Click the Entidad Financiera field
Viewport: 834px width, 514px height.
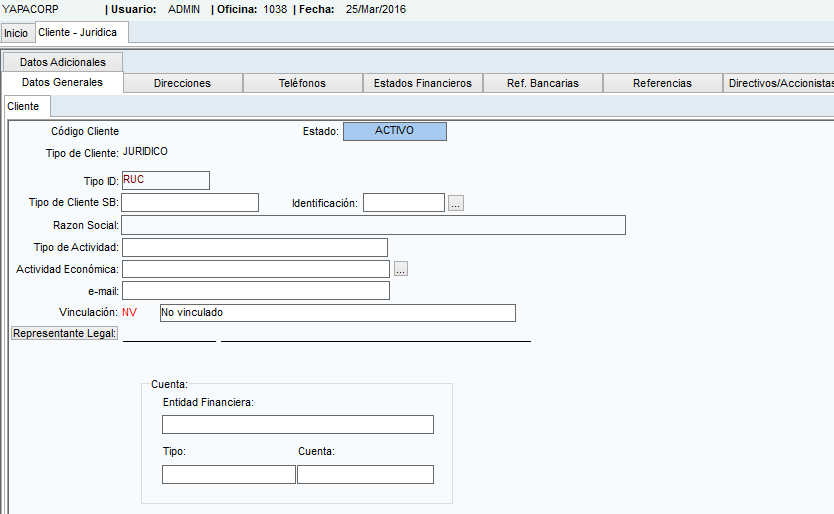pos(298,425)
